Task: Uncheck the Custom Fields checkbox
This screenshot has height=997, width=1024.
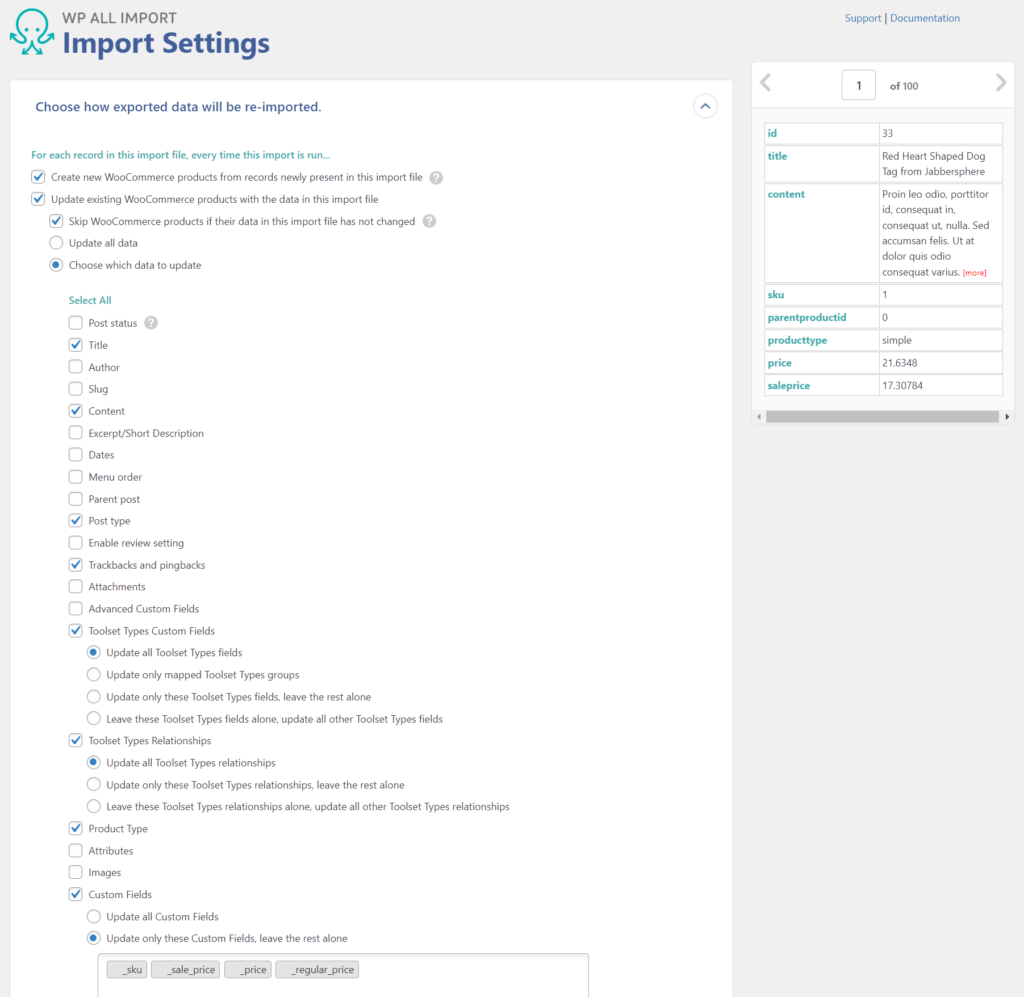Action: (x=76, y=894)
